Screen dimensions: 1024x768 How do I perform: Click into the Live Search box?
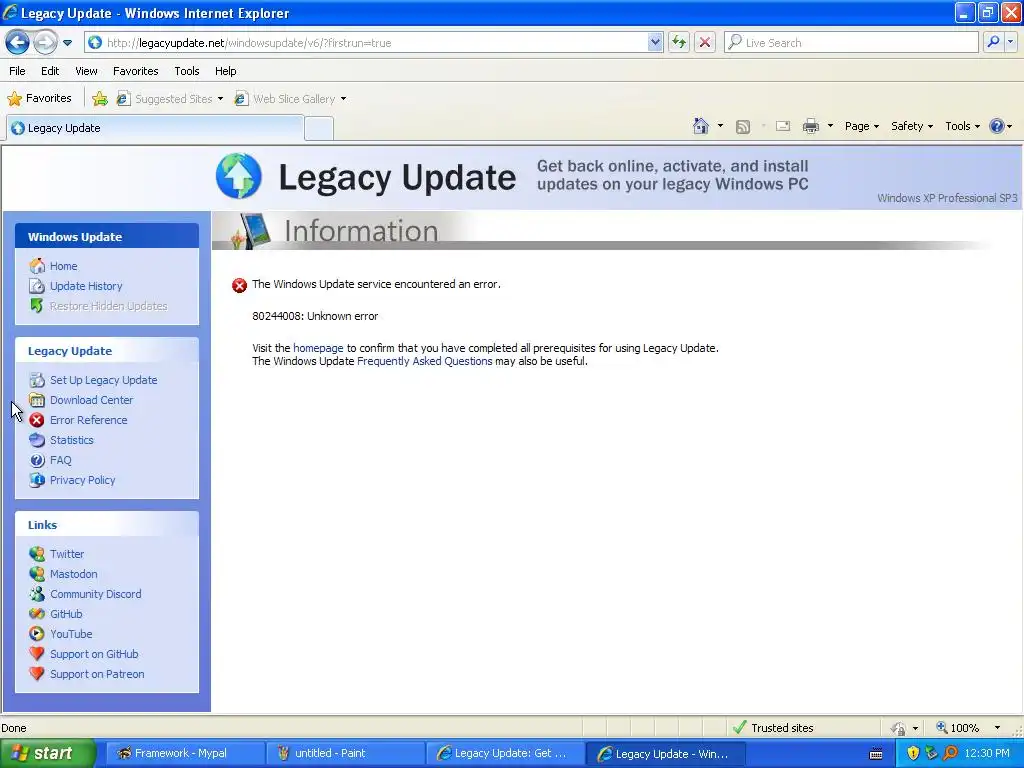point(851,42)
